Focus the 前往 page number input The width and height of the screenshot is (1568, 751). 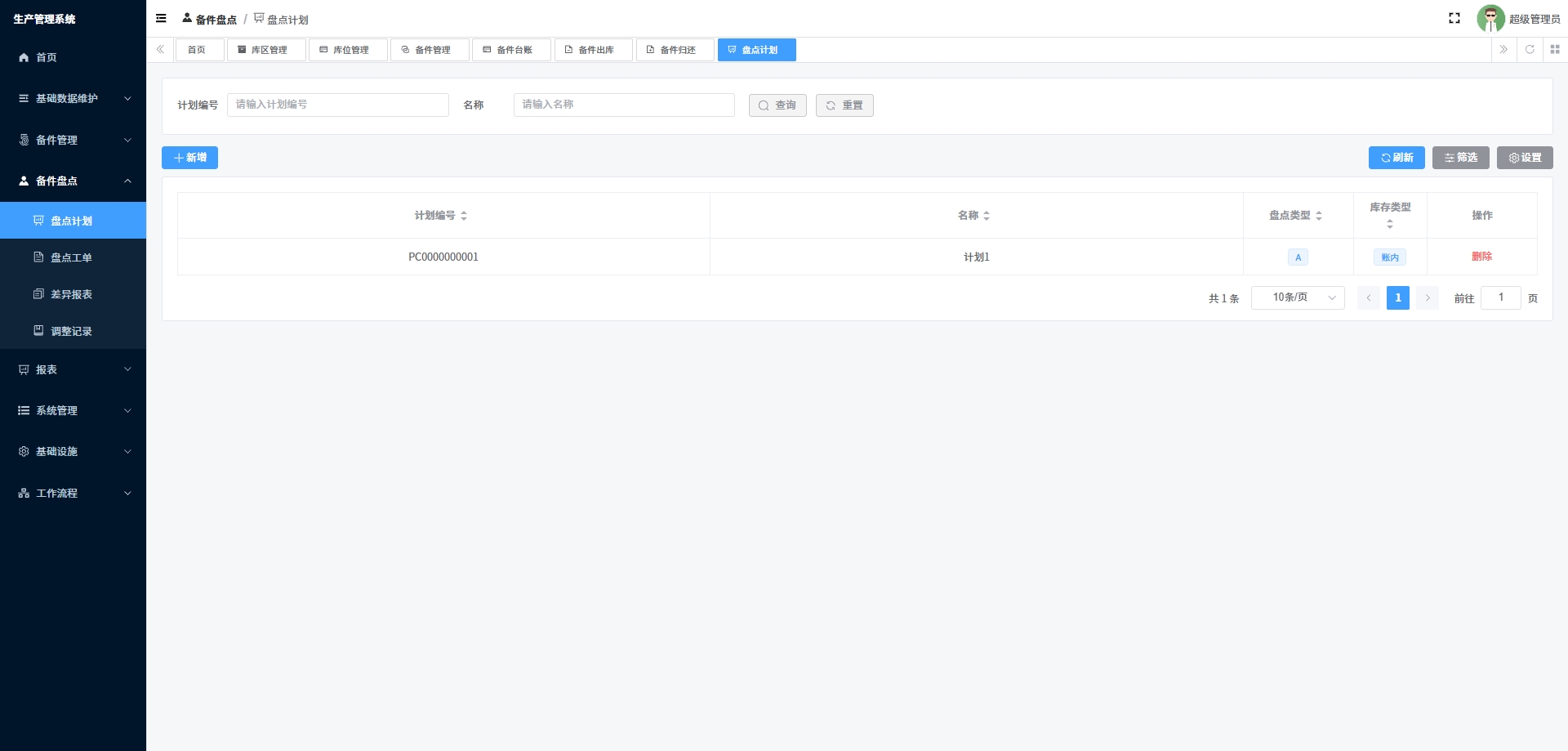pyautogui.click(x=1501, y=297)
